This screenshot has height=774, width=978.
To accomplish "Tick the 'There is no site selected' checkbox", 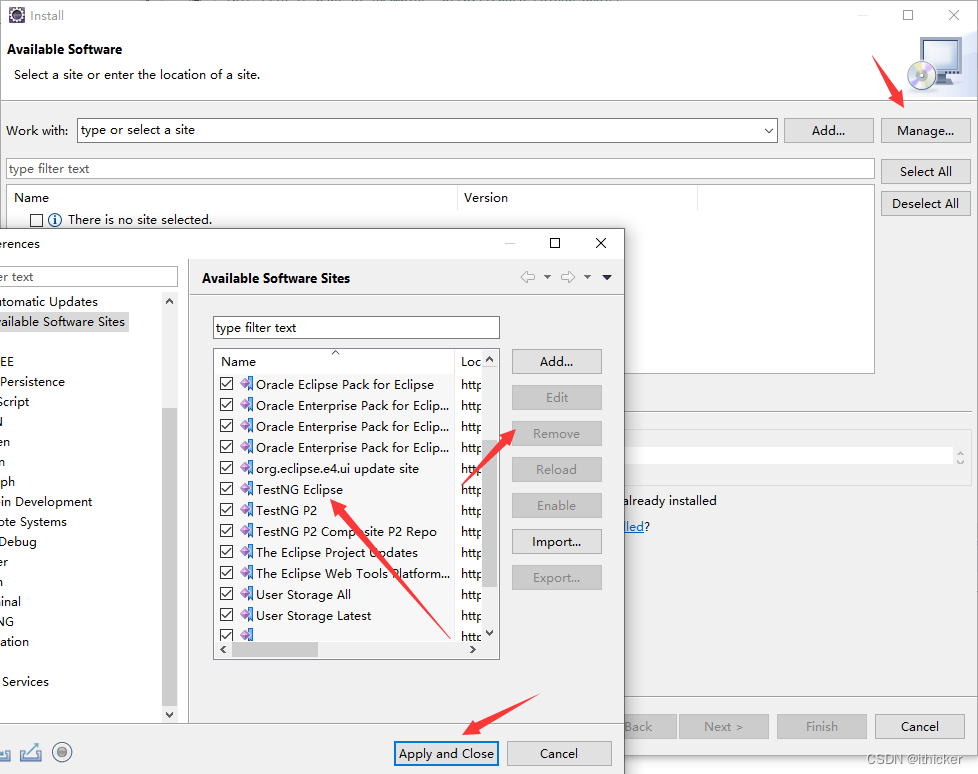I will [37, 220].
